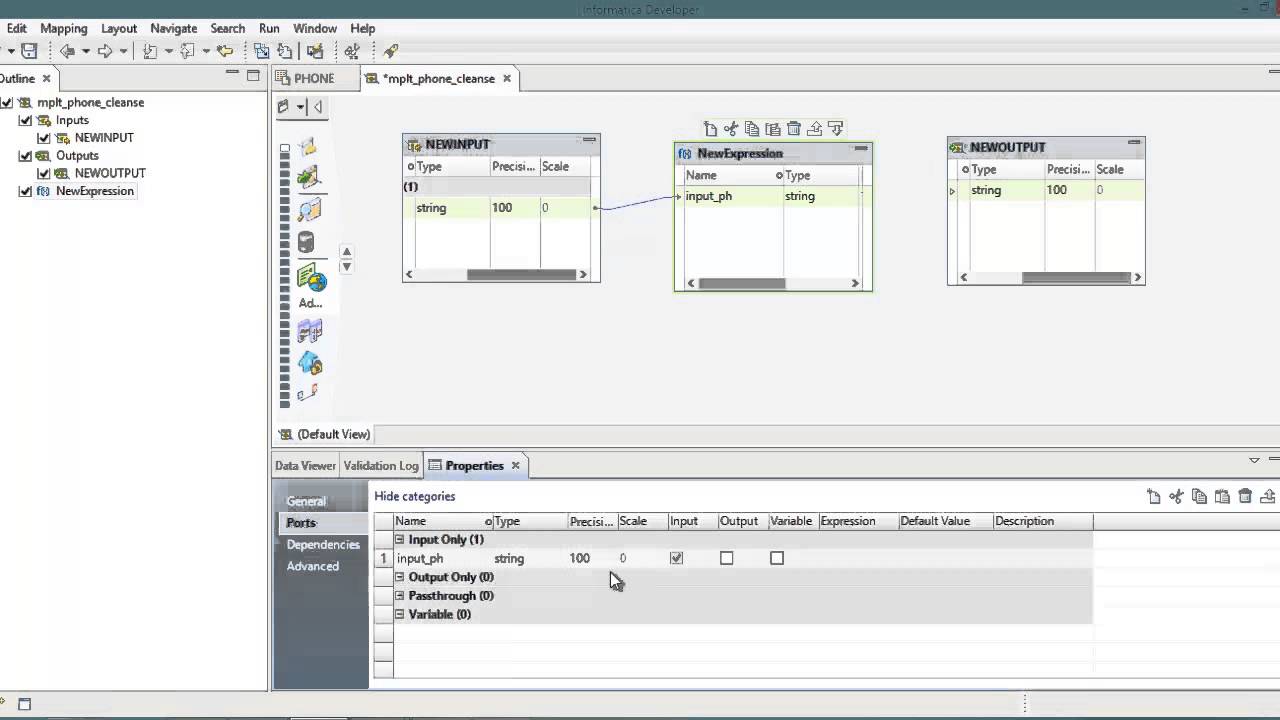The image size is (1280, 720).
Task: Click the palette scroll-down arrow button
Action: coord(346,267)
